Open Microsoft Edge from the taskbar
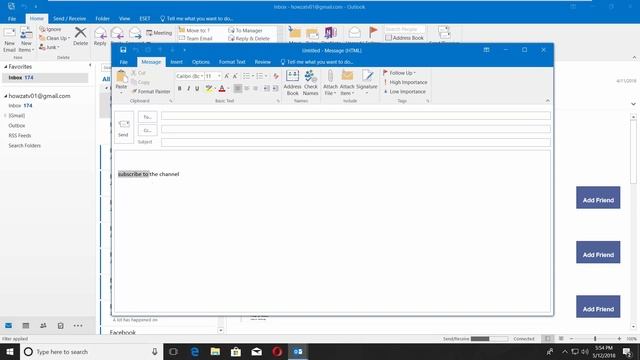Viewport: 640px width, 360px height. coord(195,351)
